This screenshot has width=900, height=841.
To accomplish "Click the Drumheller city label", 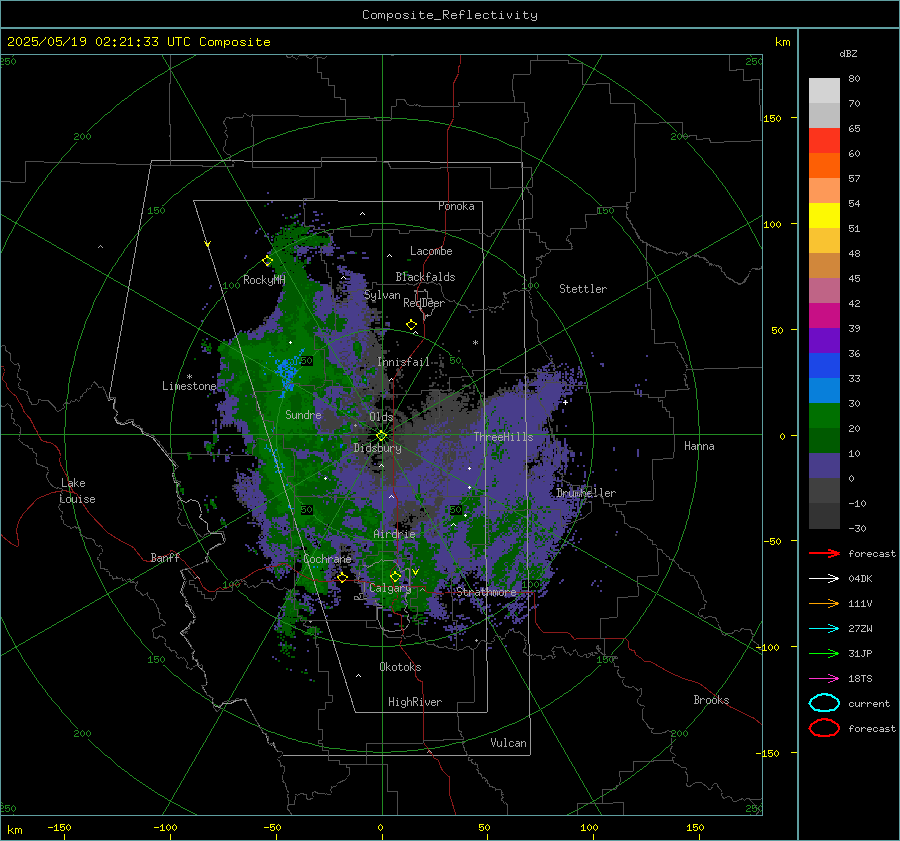I will coord(586,493).
